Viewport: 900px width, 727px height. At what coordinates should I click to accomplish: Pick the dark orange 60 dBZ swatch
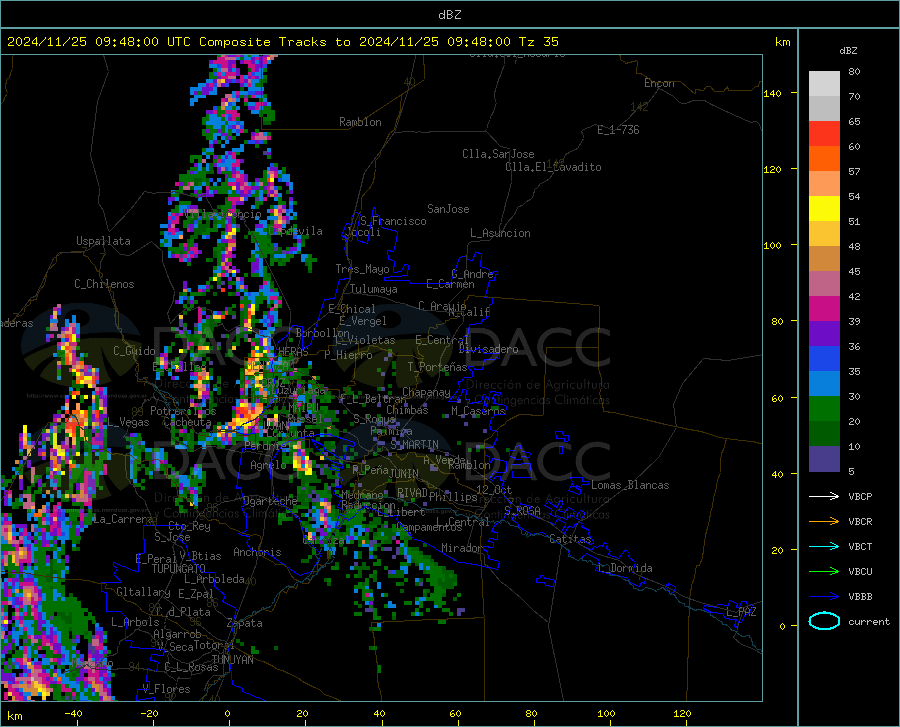click(x=824, y=159)
